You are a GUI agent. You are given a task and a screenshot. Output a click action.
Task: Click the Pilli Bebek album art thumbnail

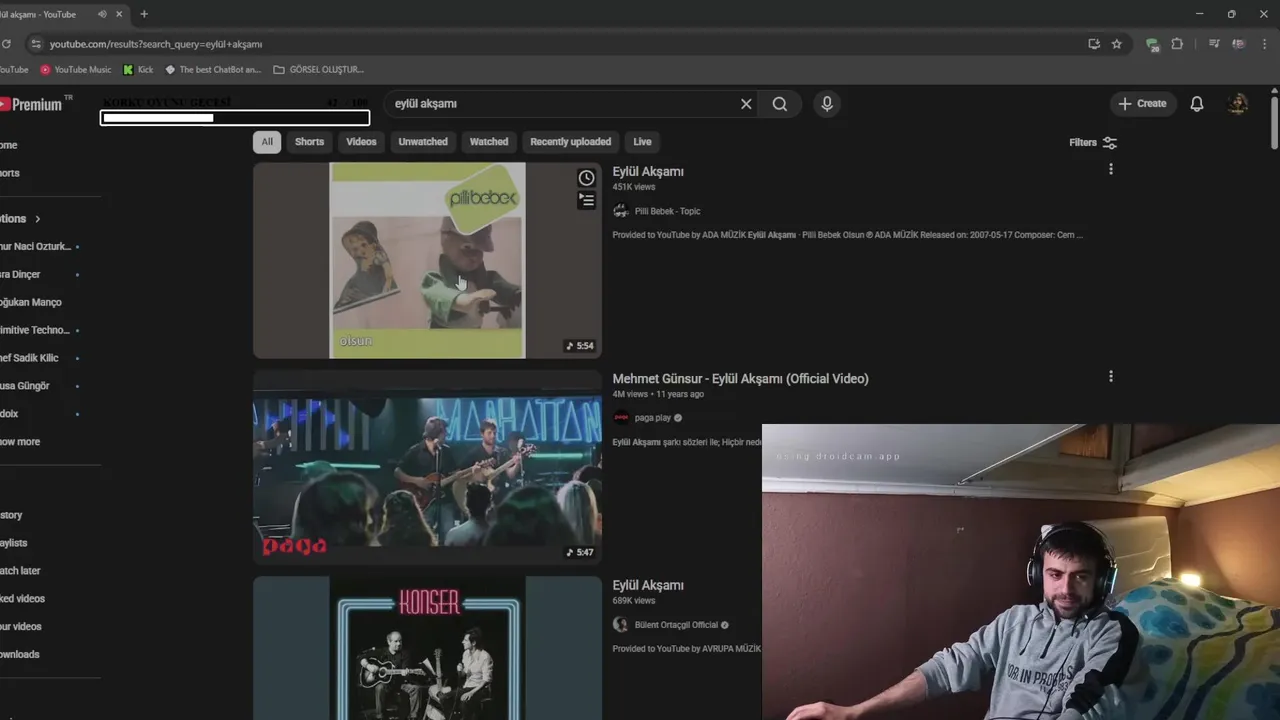(427, 260)
